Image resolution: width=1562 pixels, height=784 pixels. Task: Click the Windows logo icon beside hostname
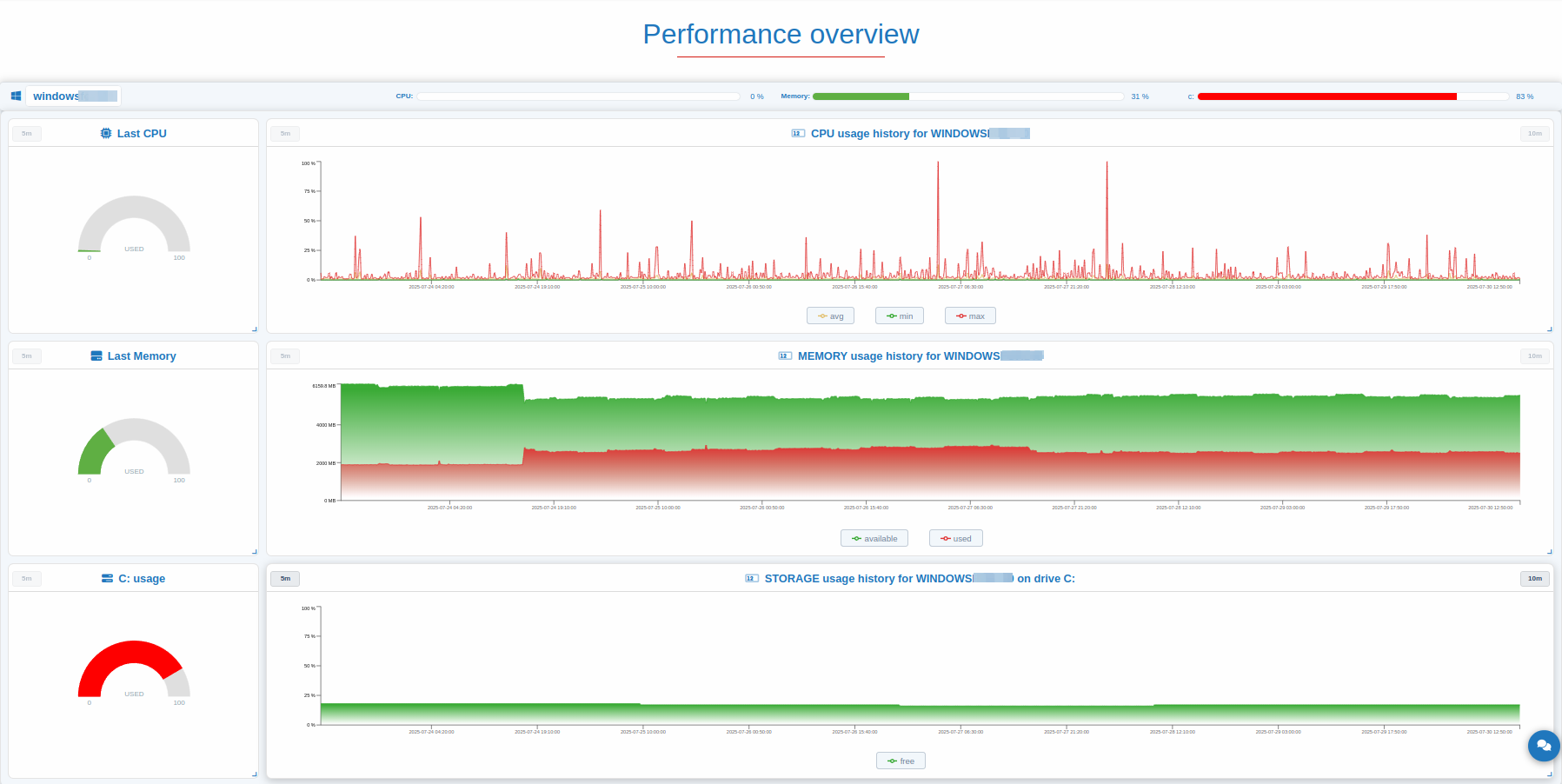pos(16,96)
